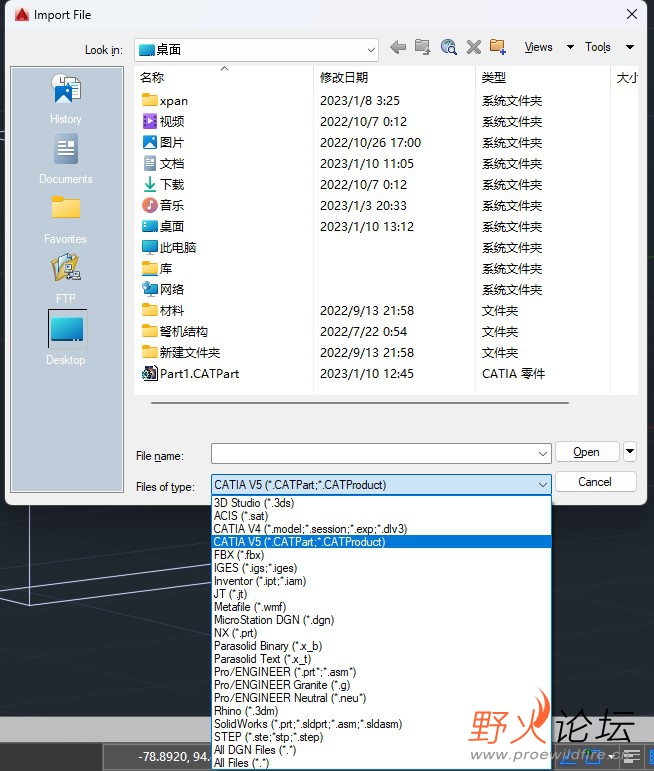Viewport: 654px width, 771px height.
Task: Choose Parasolid Binary (*.x_b) file type
Action: click(x=381, y=646)
